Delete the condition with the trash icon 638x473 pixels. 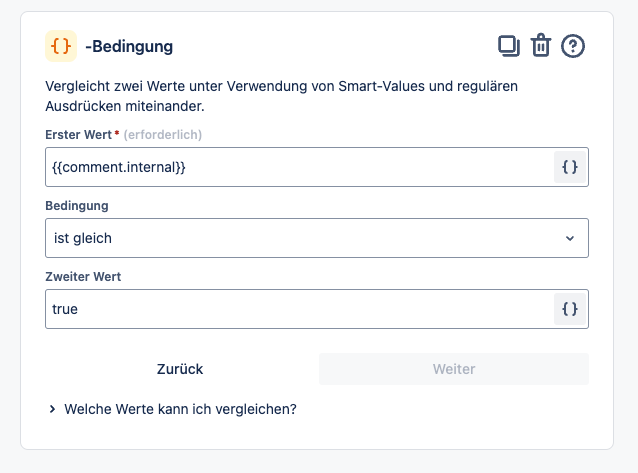coord(541,46)
